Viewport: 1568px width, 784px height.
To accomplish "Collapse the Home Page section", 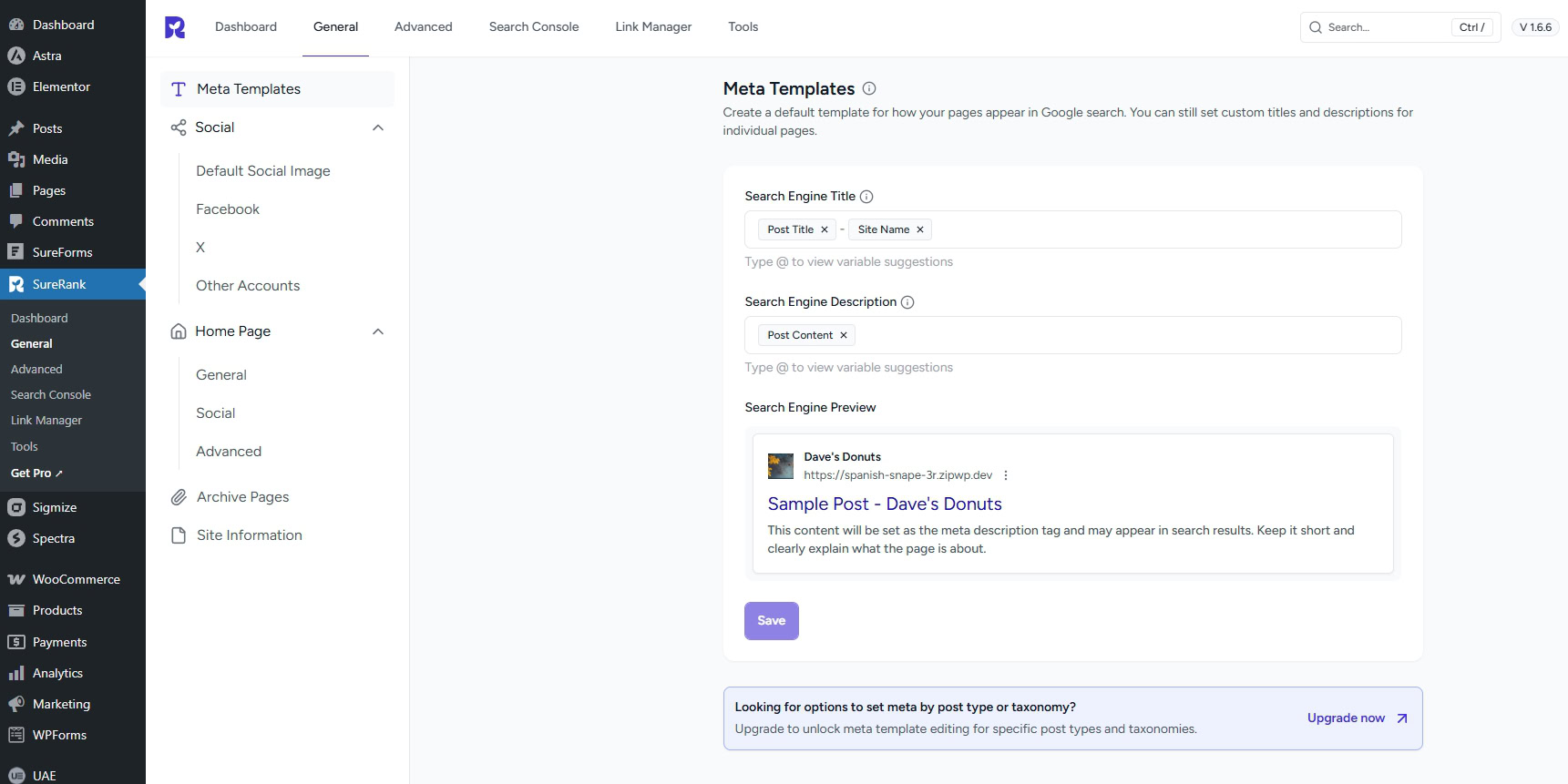I will [378, 331].
